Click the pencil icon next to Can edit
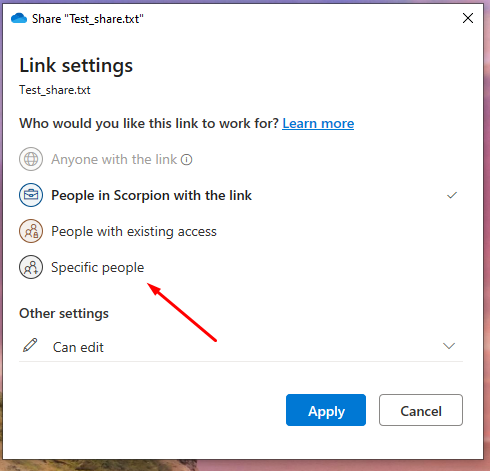The height and width of the screenshot is (471, 490). 30,345
